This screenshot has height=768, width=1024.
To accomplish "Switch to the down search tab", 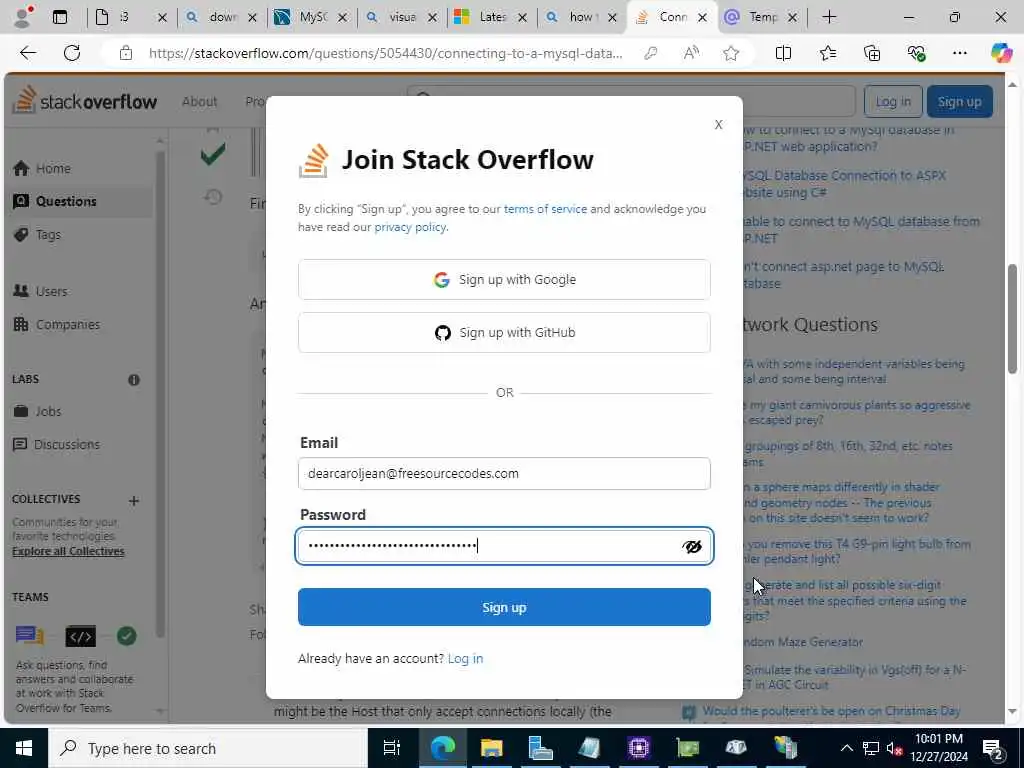I will point(222,17).
